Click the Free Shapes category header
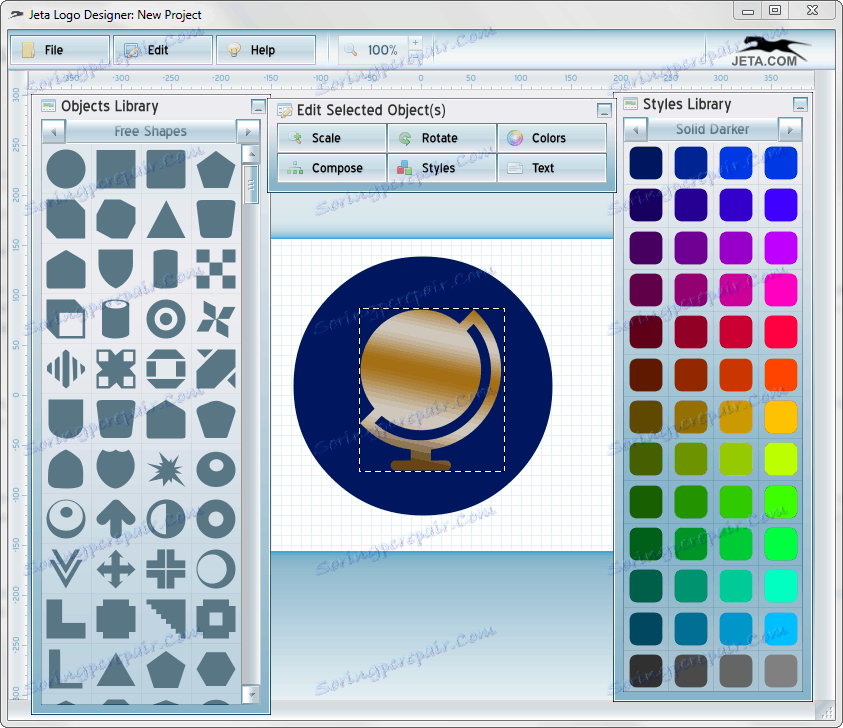The image size is (843, 728). [151, 131]
